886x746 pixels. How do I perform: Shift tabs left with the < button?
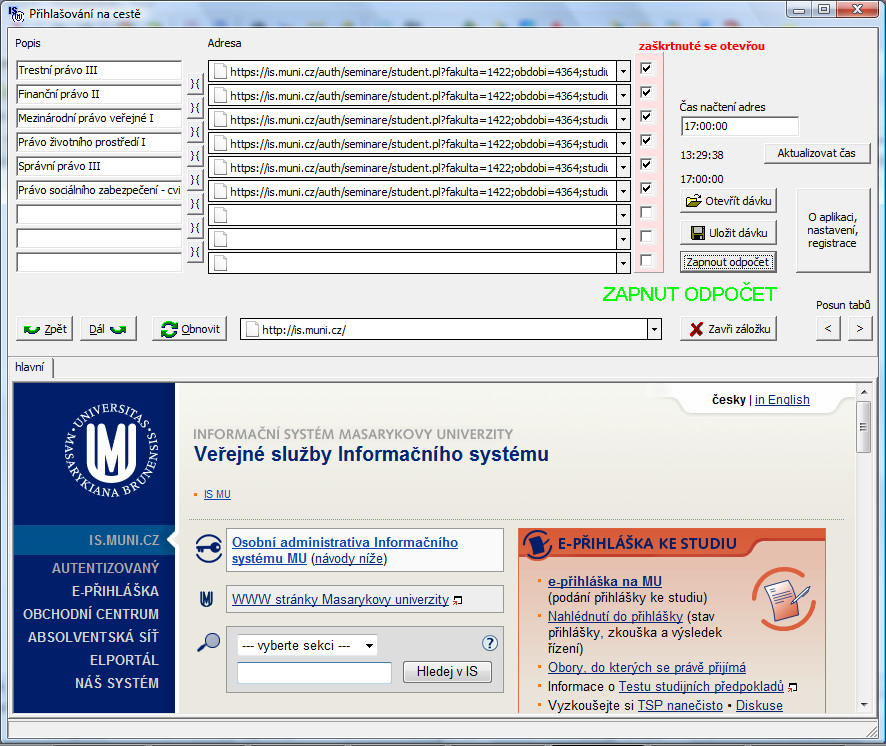click(x=828, y=328)
